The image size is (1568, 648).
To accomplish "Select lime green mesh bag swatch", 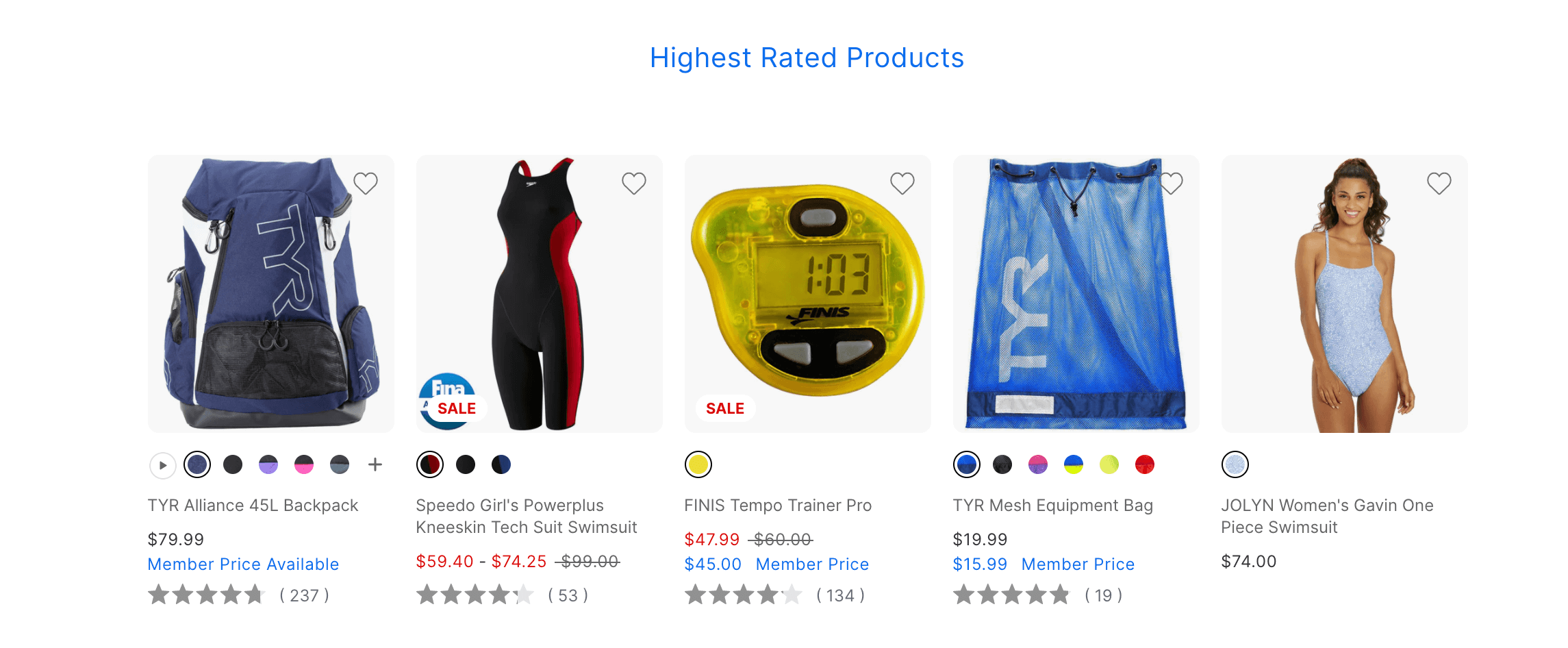I will click(1109, 464).
